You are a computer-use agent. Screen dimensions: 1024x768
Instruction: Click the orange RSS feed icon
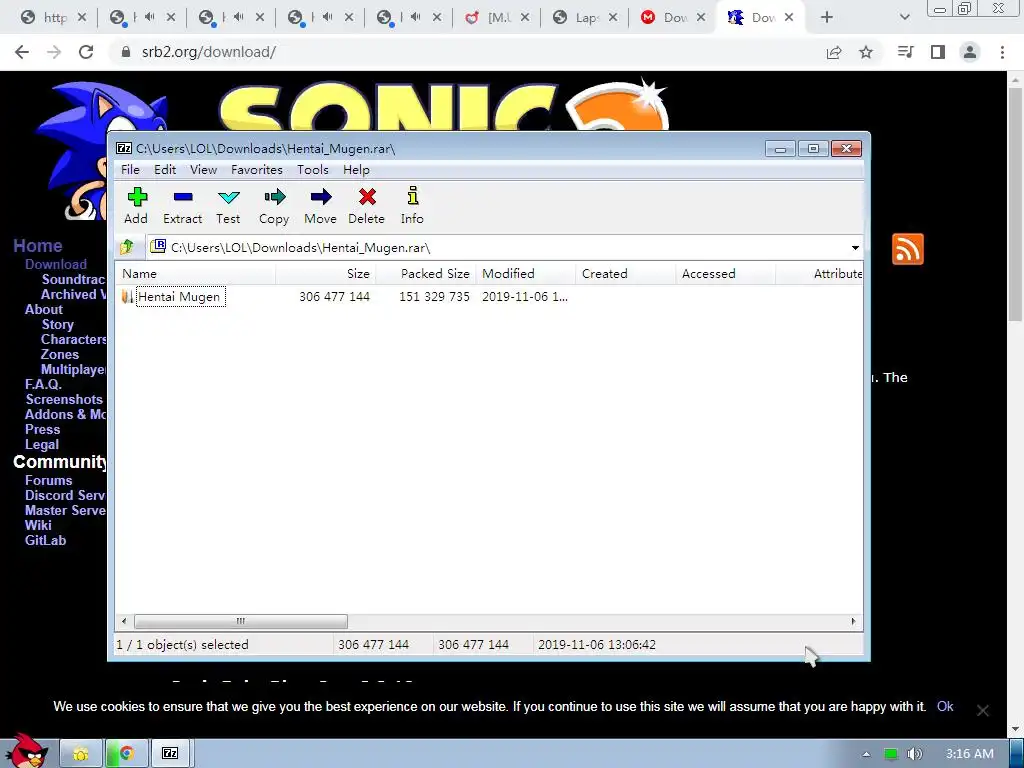[908, 249]
